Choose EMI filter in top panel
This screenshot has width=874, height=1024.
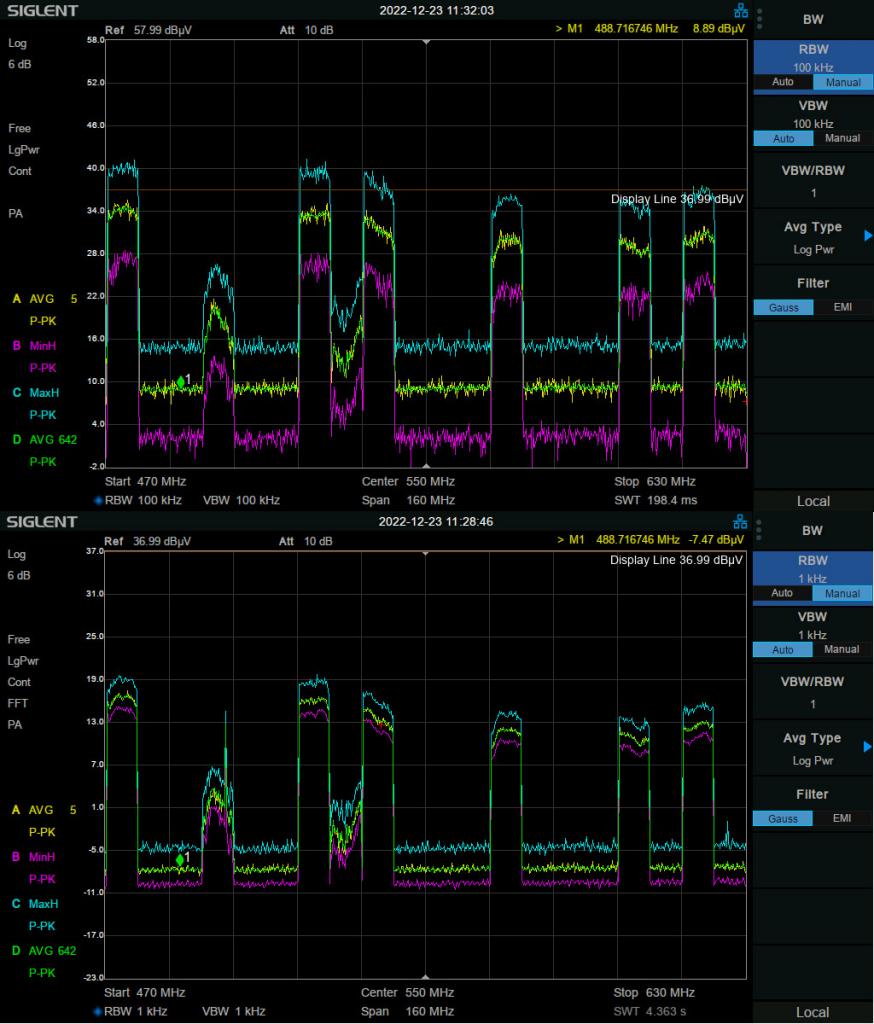[843, 307]
